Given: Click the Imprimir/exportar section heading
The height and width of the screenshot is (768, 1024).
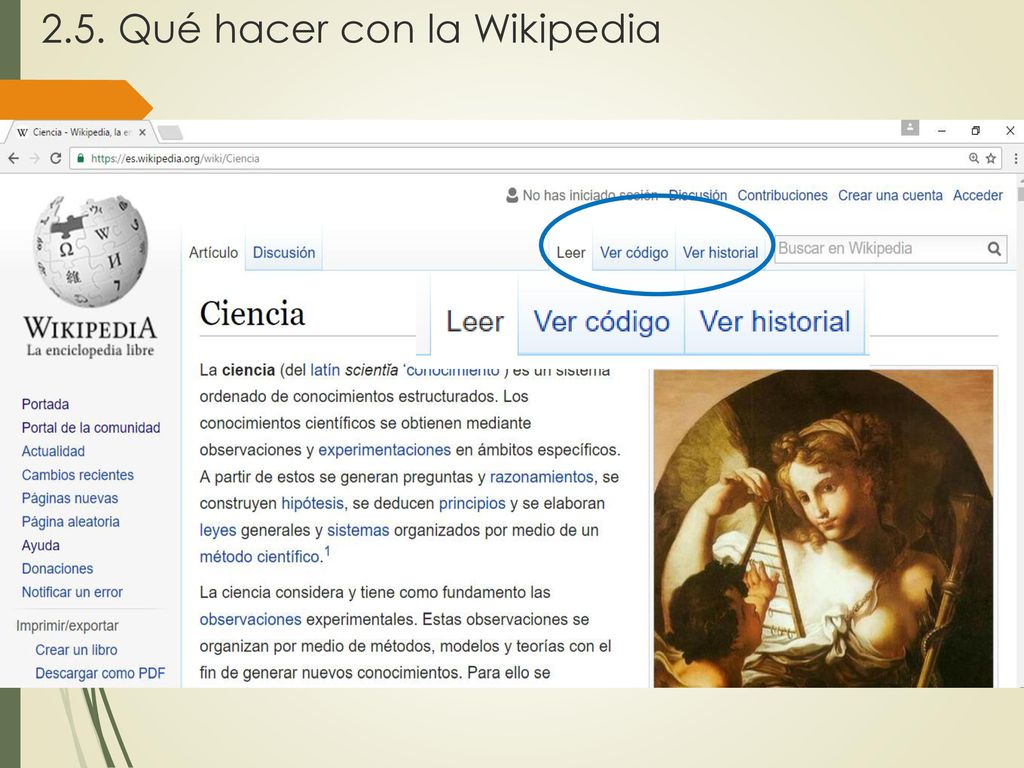Looking at the screenshot, I should click(67, 626).
